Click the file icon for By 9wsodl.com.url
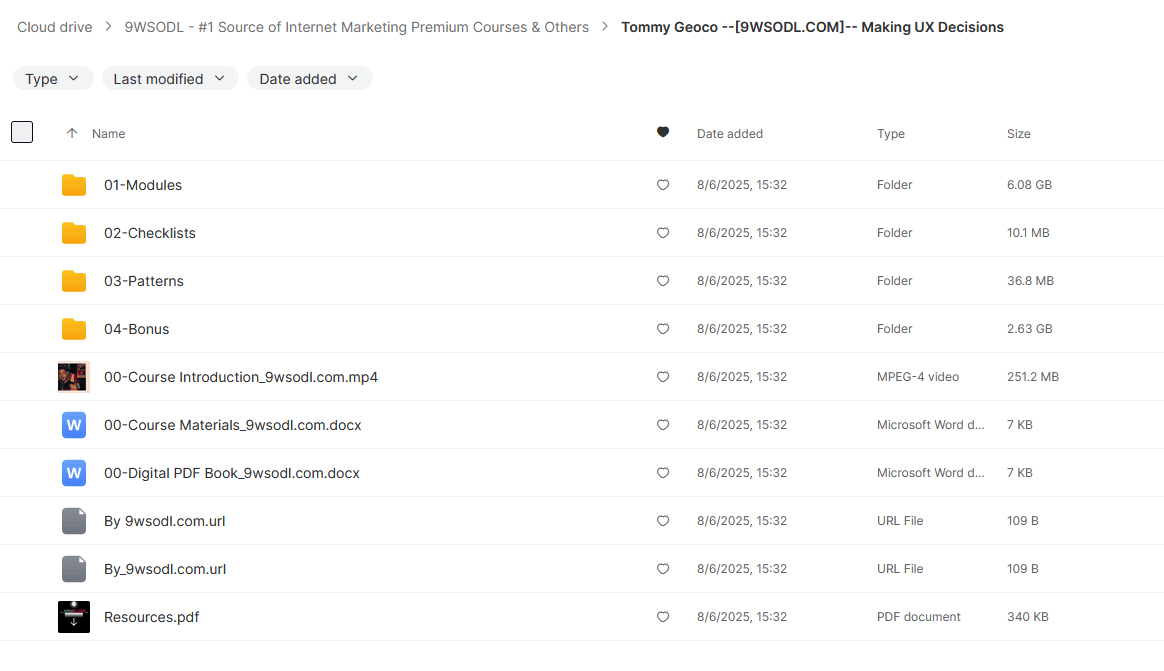 pos(74,521)
